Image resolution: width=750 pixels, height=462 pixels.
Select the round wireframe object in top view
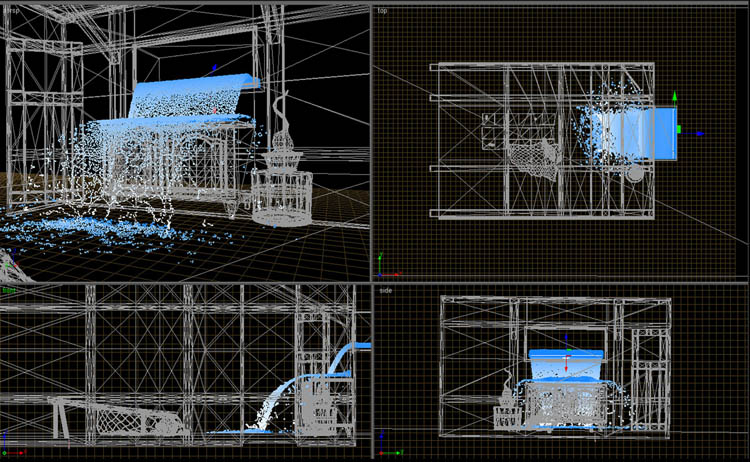point(634,174)
